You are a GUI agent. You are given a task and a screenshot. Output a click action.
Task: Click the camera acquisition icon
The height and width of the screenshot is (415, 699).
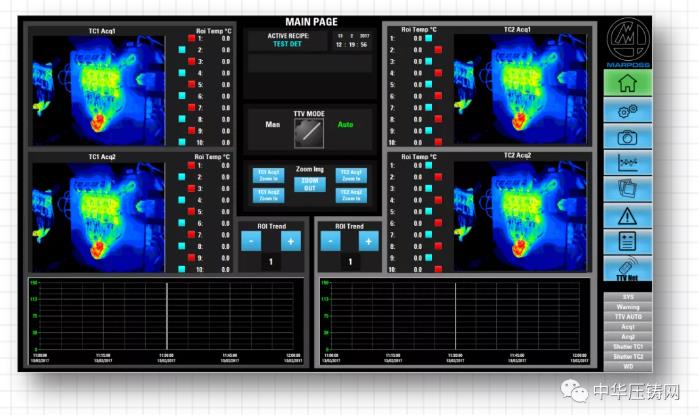628,137
